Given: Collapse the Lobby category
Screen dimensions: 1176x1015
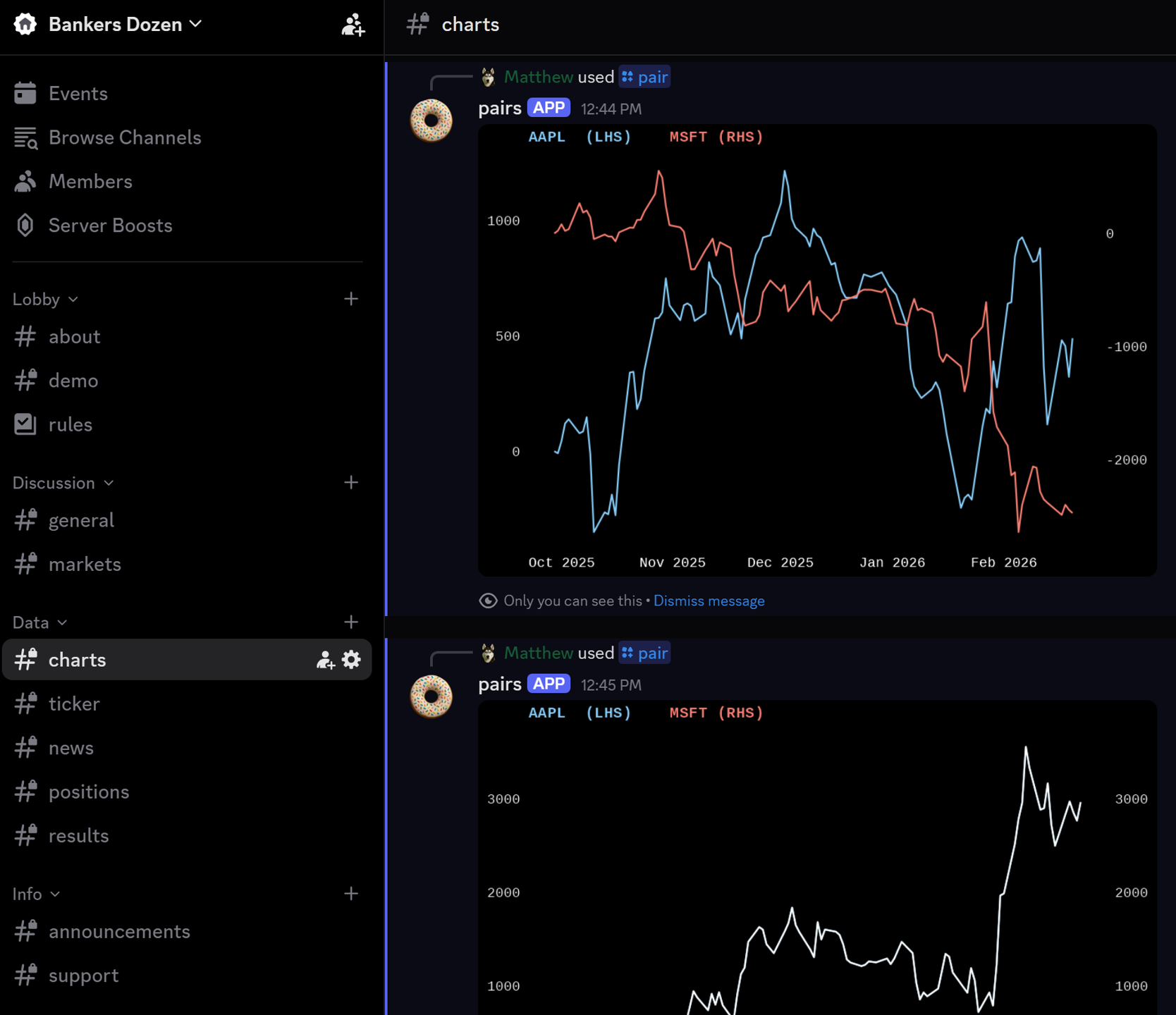Looking at the screenshot, I should pyautogui.click(x=45, y=300).
